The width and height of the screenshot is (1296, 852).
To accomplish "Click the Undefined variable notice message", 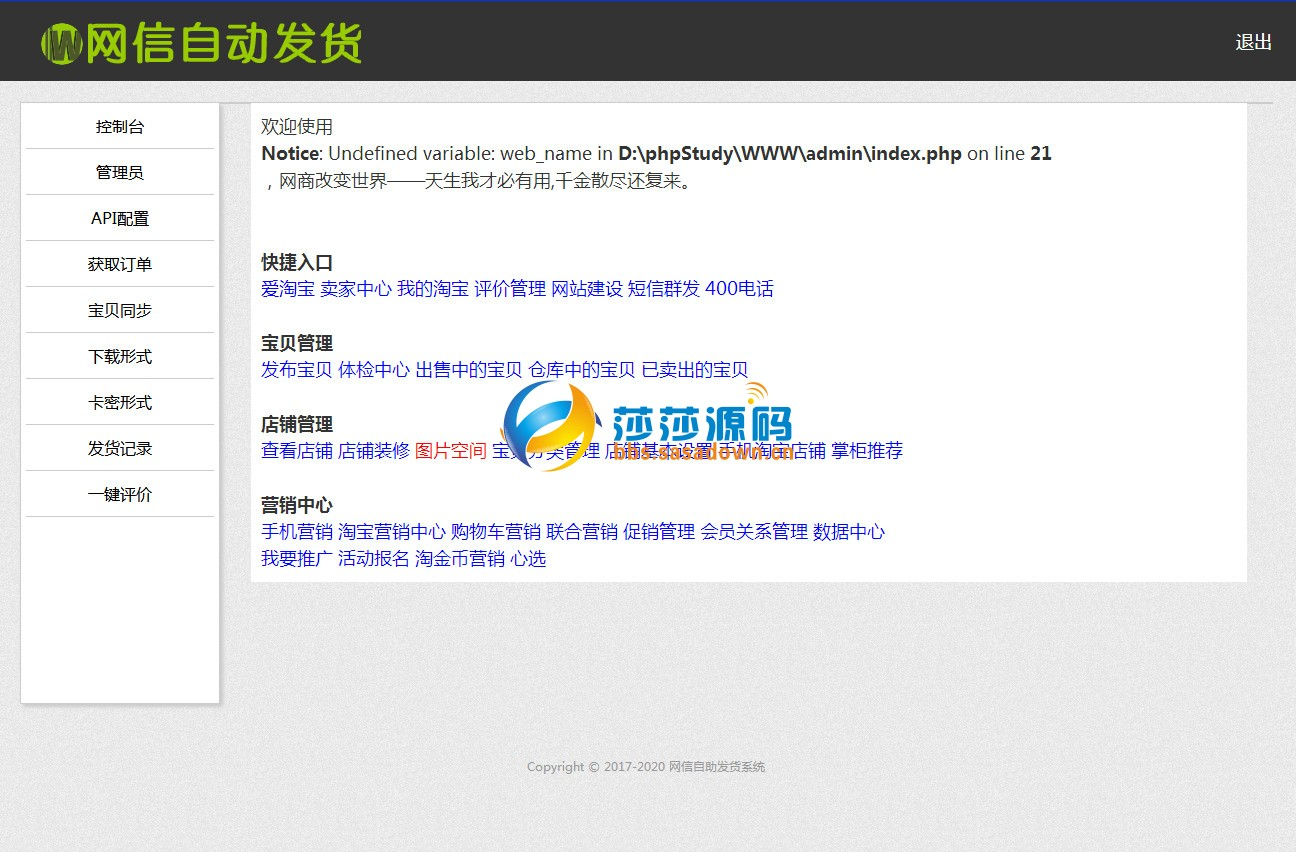I will (656, 154).
